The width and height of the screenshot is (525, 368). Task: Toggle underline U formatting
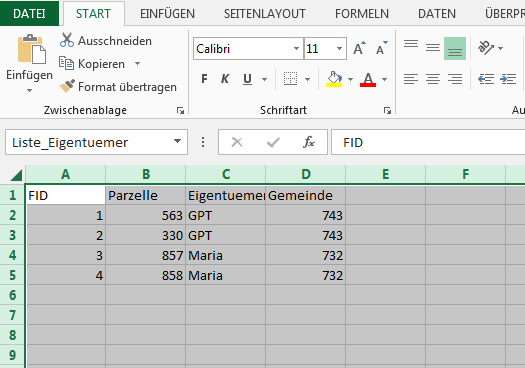tap(247, 79)
